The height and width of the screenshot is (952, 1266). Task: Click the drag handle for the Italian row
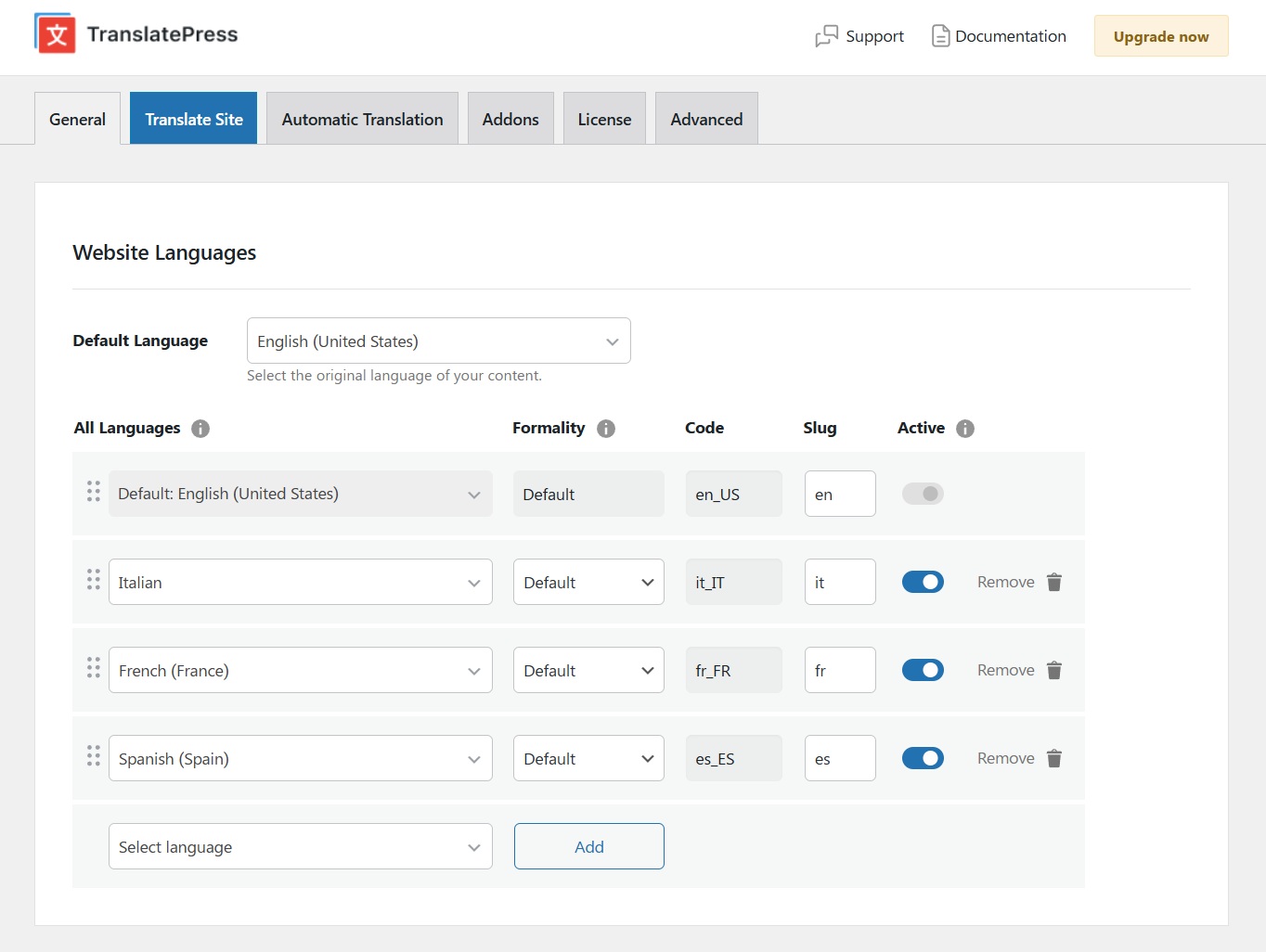94,580
